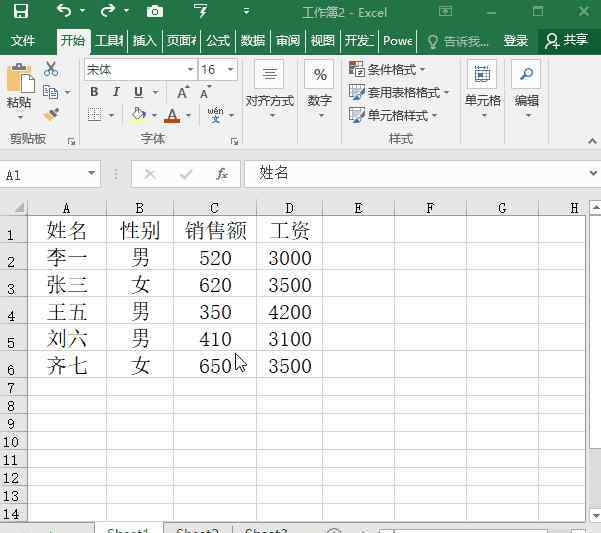This screenshot has width=601, height=533.
Task: Click the Cut scissors icon
Action: coord(51,69)
